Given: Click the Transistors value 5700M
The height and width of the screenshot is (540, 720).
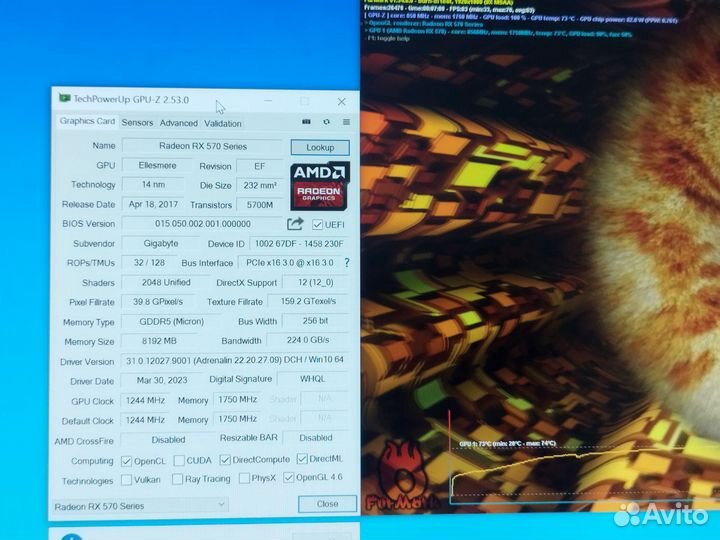Looking at the screenshot, I should [259, 205].
